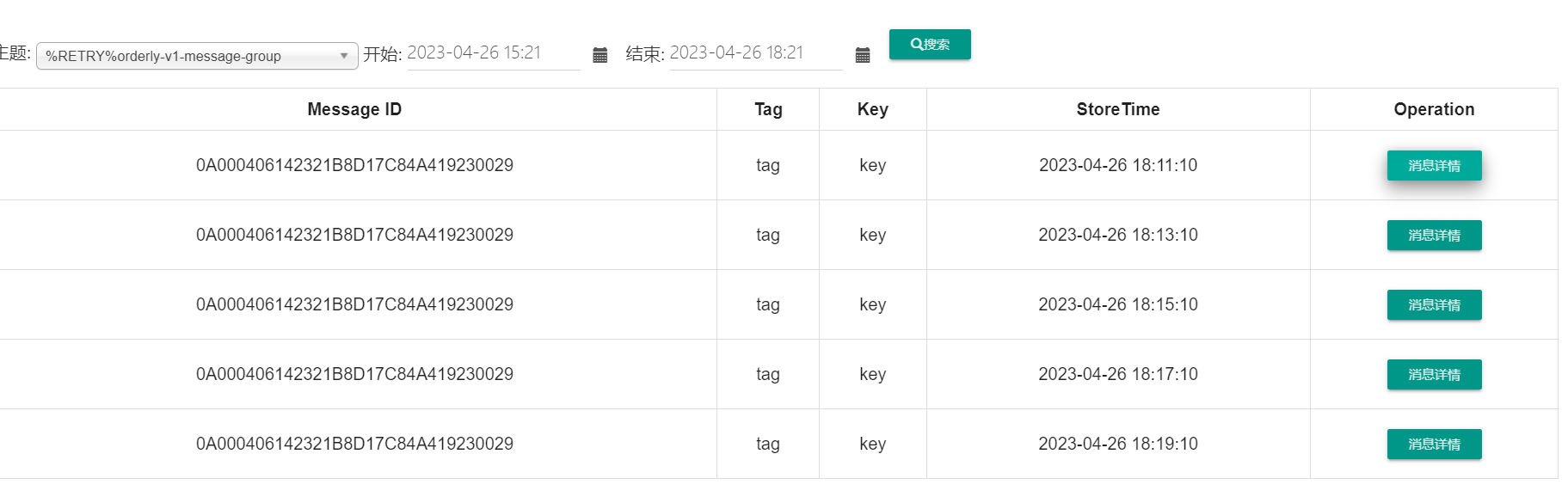Click the 搜索 search button
Image resolution: width=1568 pixels, height=503 pixels.
930,44
